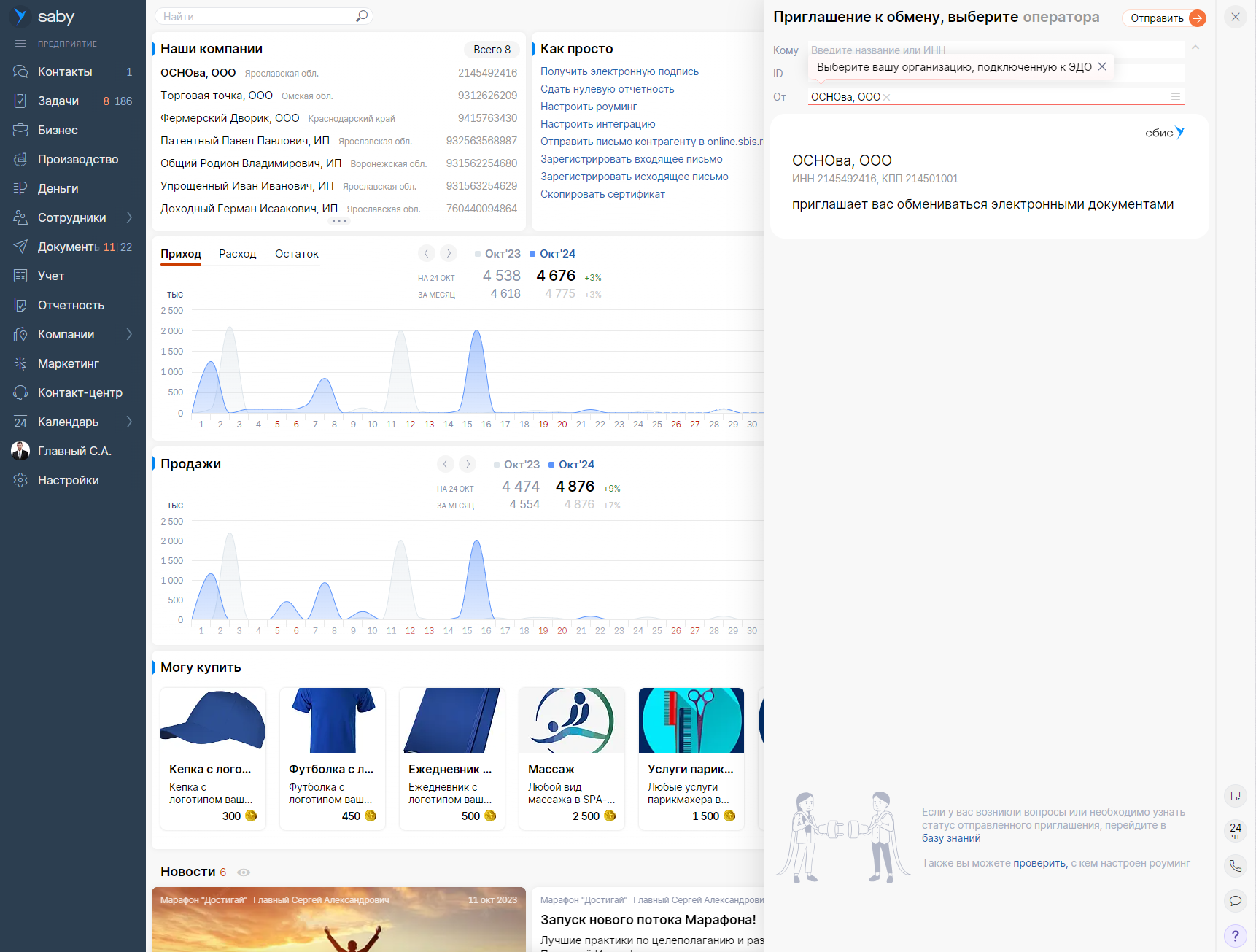Open the chat messages icon
This screenshot has height=952, width=1256.
click(x=1235, y=901)
